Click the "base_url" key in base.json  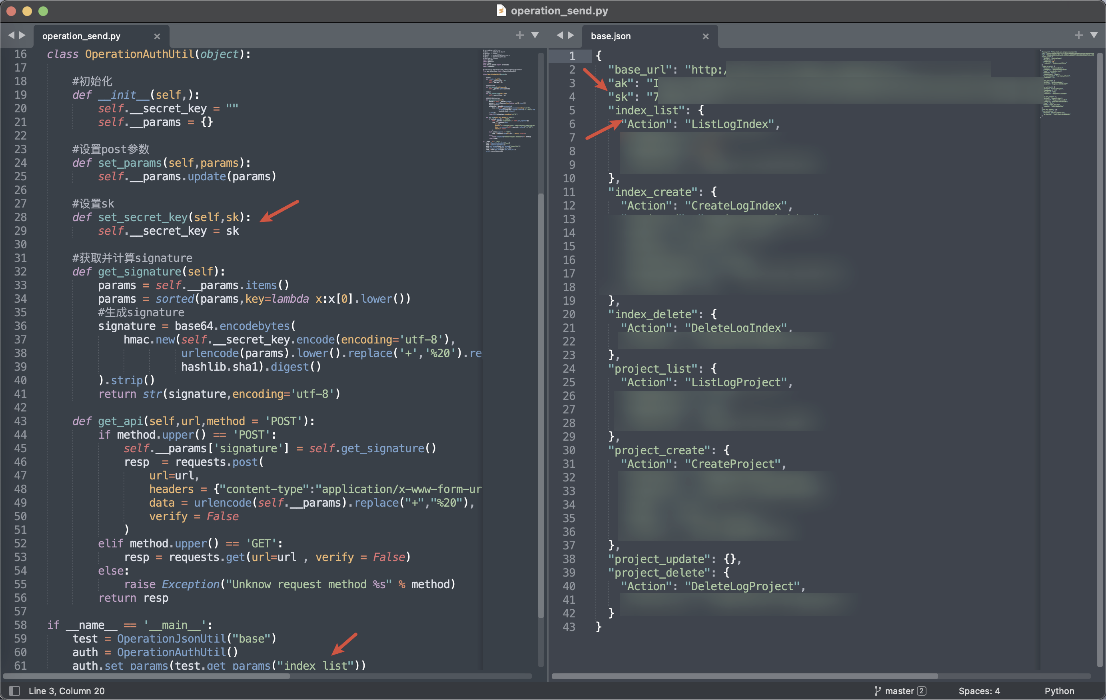coord(640,70)
